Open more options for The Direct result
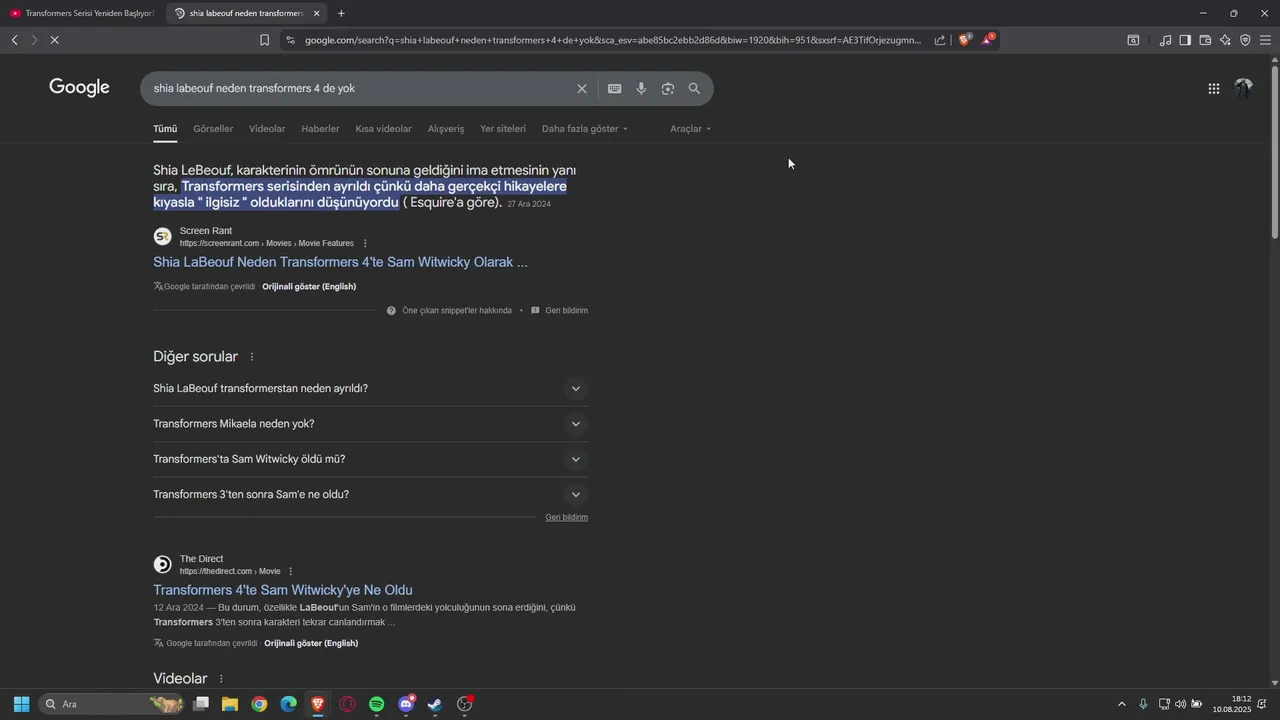The image size is (1280, 720). 291,571
